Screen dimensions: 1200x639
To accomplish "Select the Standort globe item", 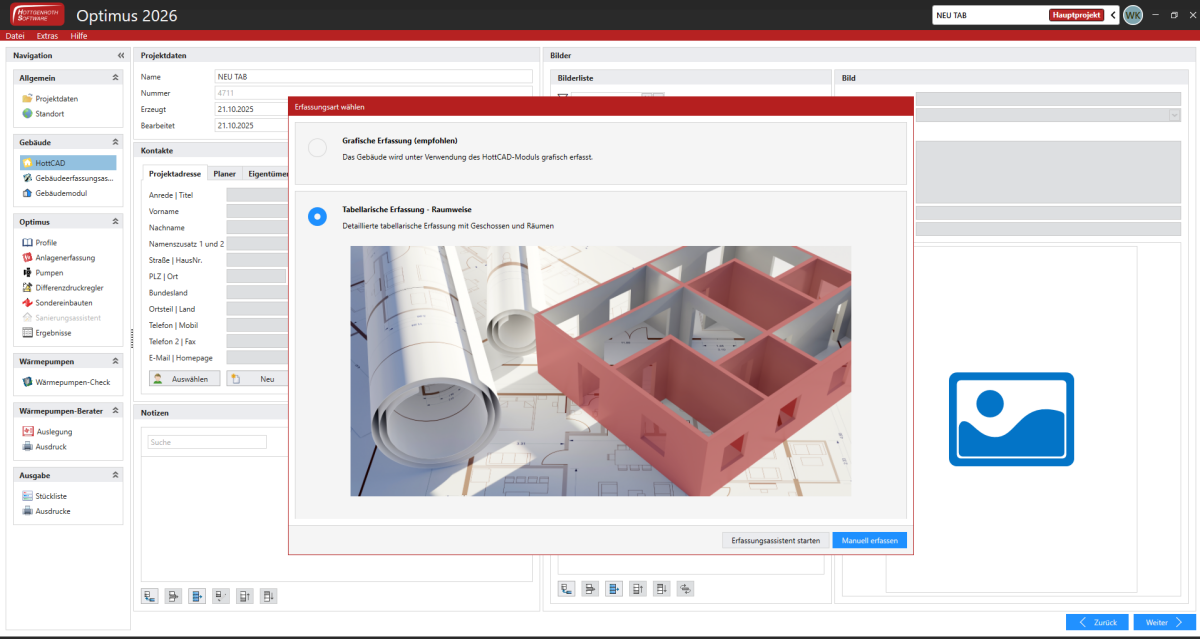I will pyautogui.click(x=50, y=113).
